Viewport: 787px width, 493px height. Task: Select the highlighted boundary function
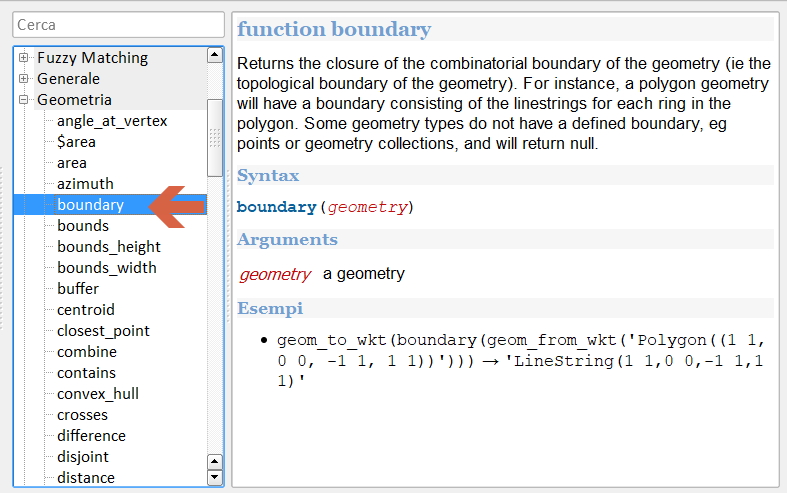point(90,205)
